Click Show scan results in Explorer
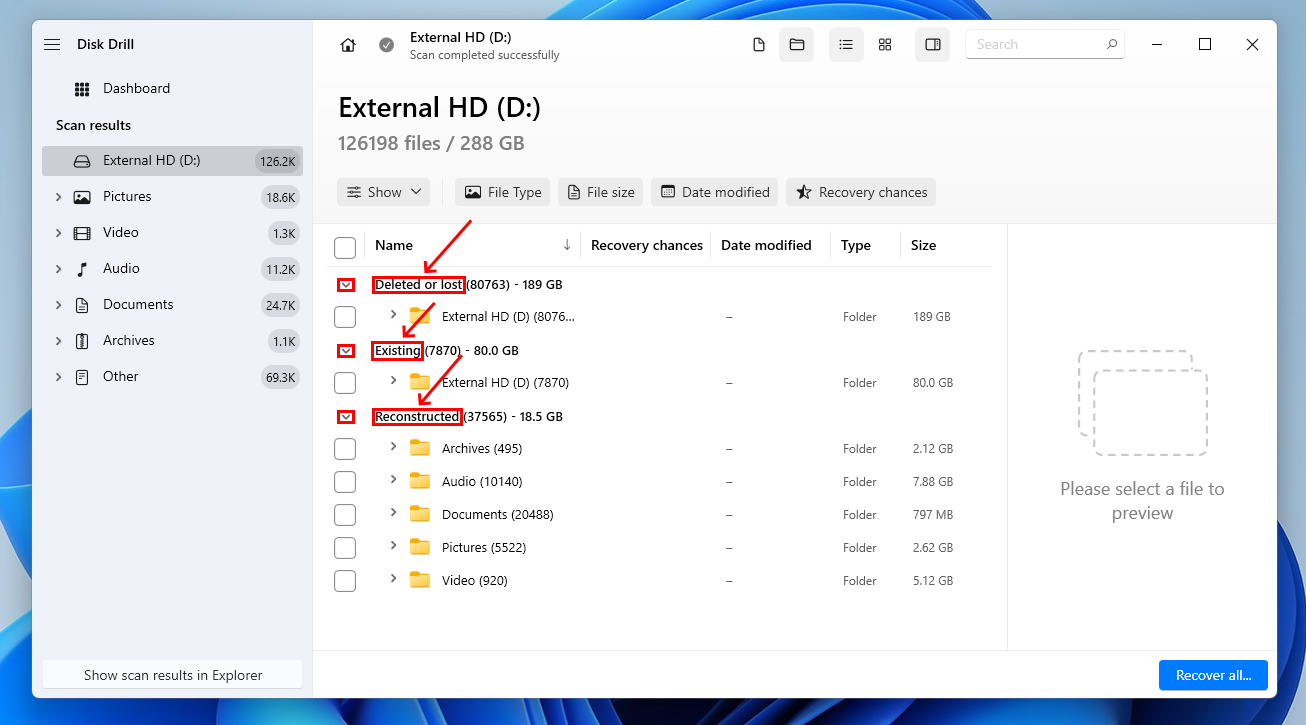1306x725 pixels. coord(172,675)
